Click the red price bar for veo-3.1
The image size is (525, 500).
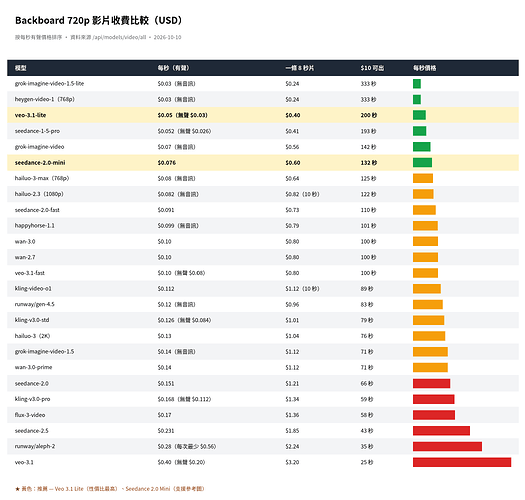coord(462,462)
